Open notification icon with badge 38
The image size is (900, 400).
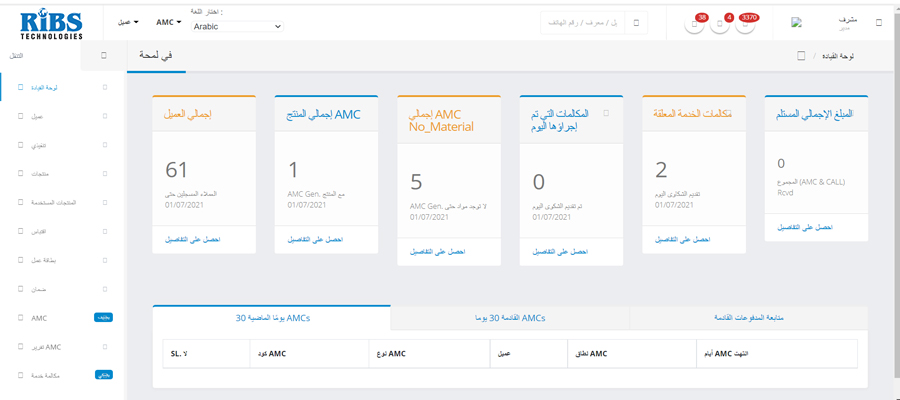696,24
